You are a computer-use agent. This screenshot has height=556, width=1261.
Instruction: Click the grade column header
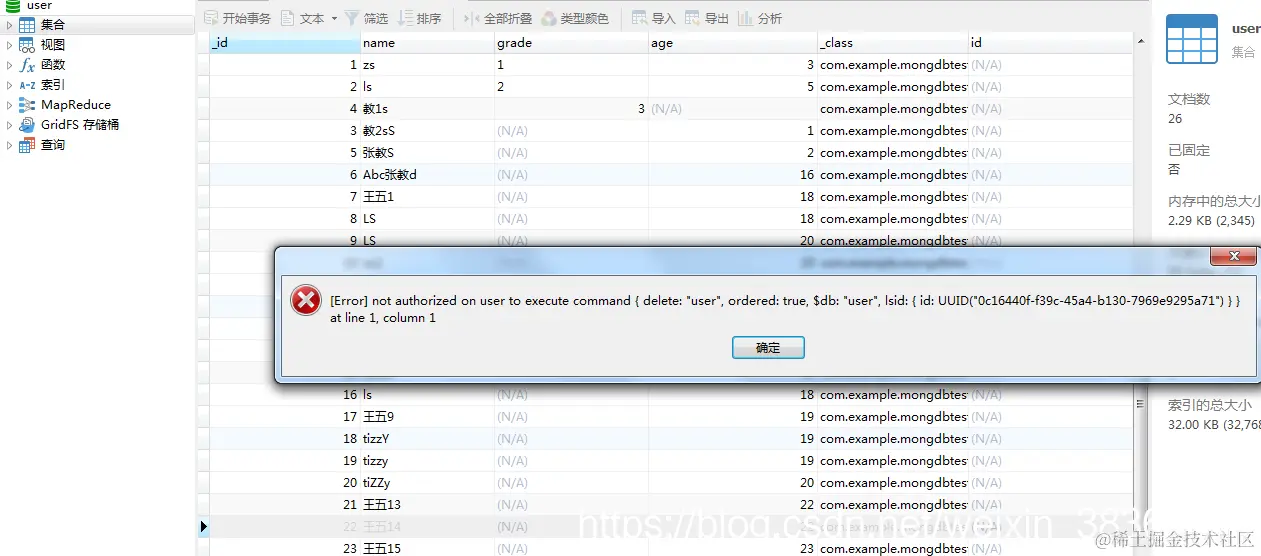[571, 43]
